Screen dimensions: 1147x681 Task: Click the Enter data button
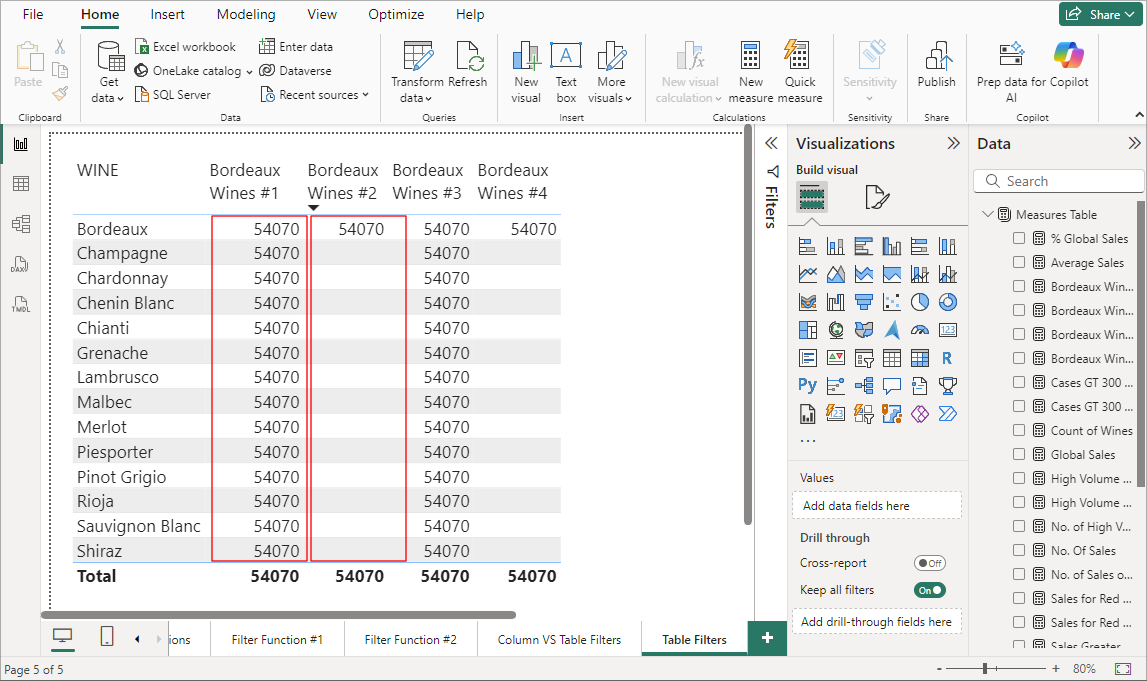tap(296, 47)
